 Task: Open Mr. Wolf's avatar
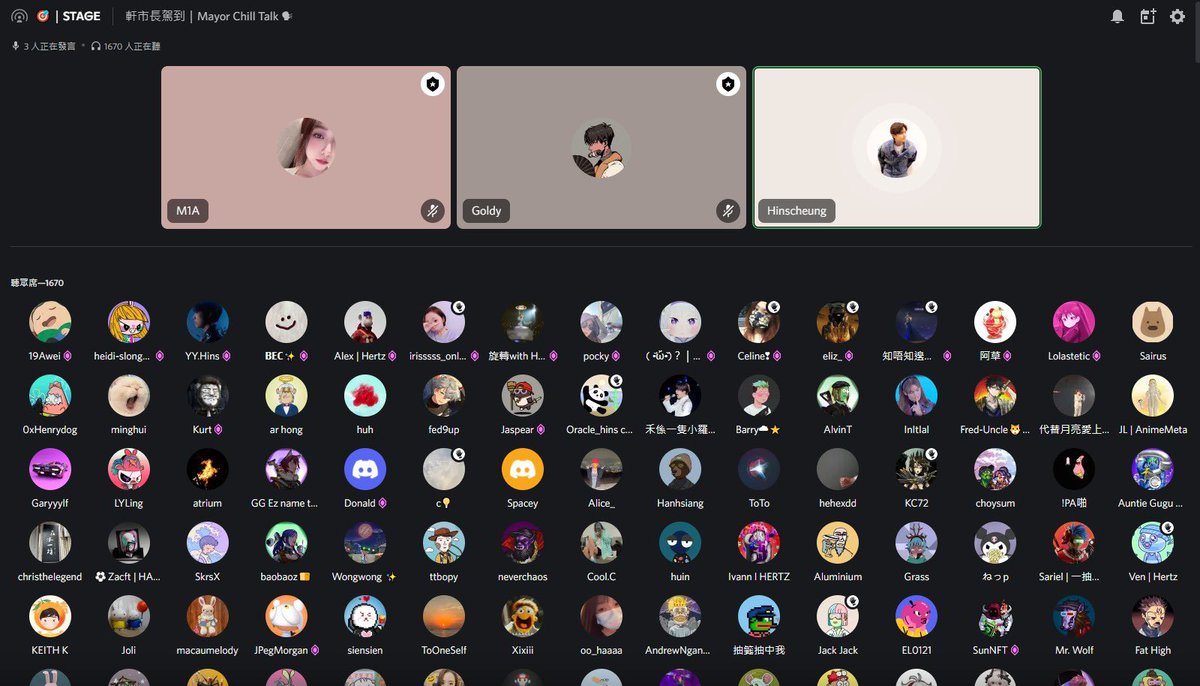(1074, 617)
